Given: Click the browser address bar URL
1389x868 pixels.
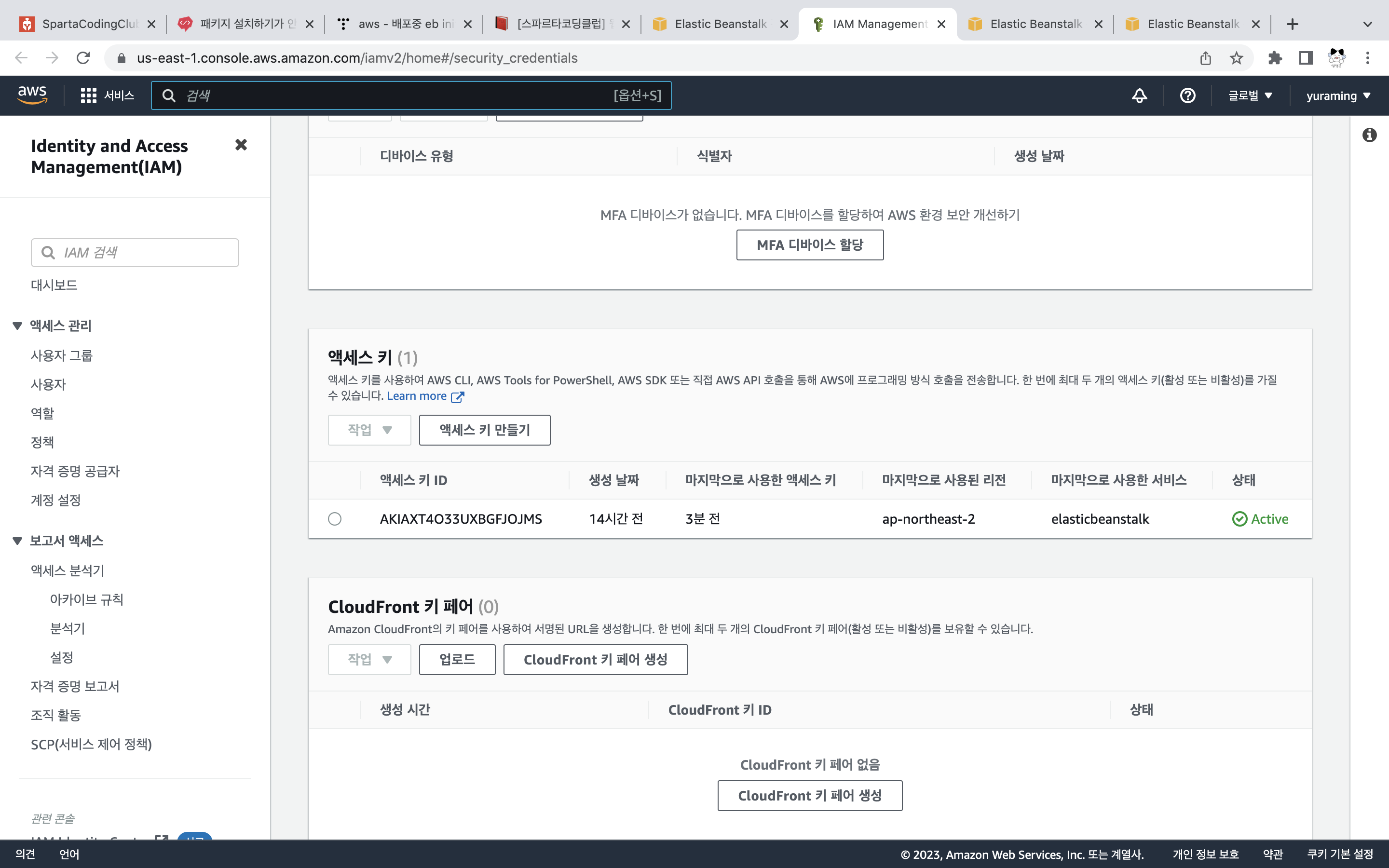Looking at the screenshot, I should [x=357, y=58].
